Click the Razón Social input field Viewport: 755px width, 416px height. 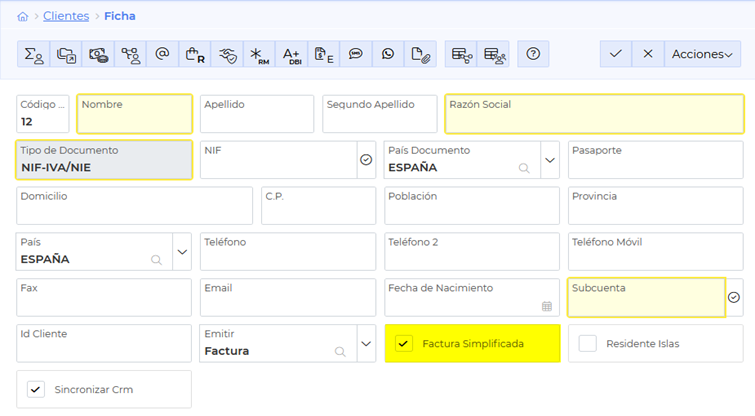(x=594, y=119)
